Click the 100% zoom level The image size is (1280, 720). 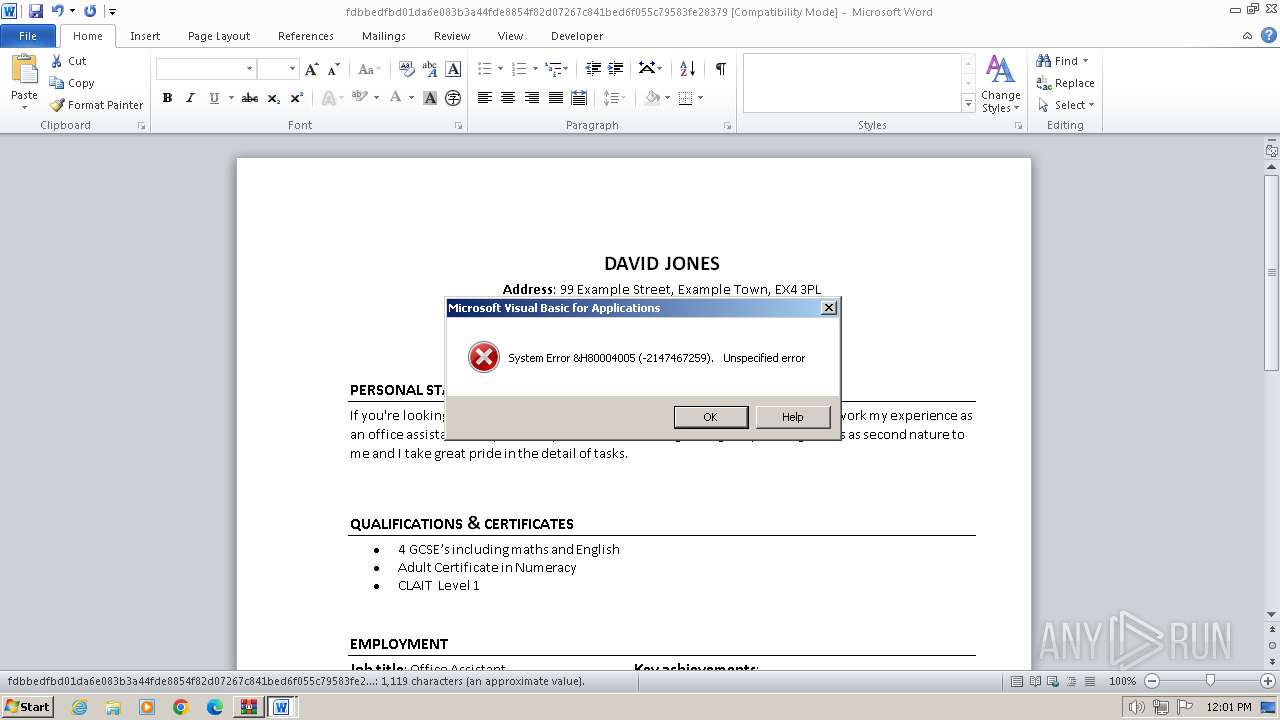(x=1122, y=681)
